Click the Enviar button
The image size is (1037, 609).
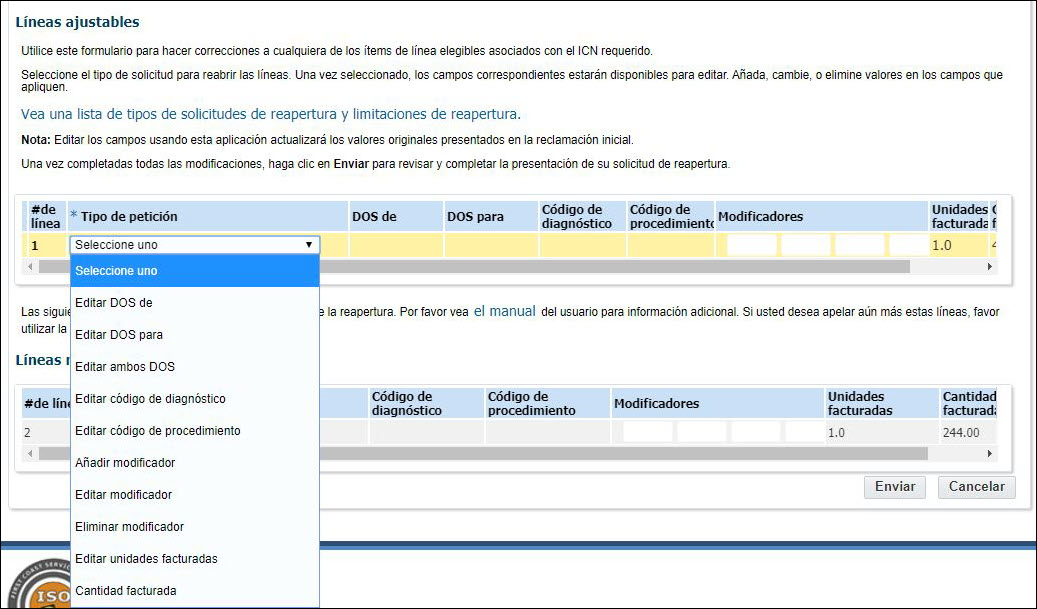pyautogui.click(x=895, y=487)
